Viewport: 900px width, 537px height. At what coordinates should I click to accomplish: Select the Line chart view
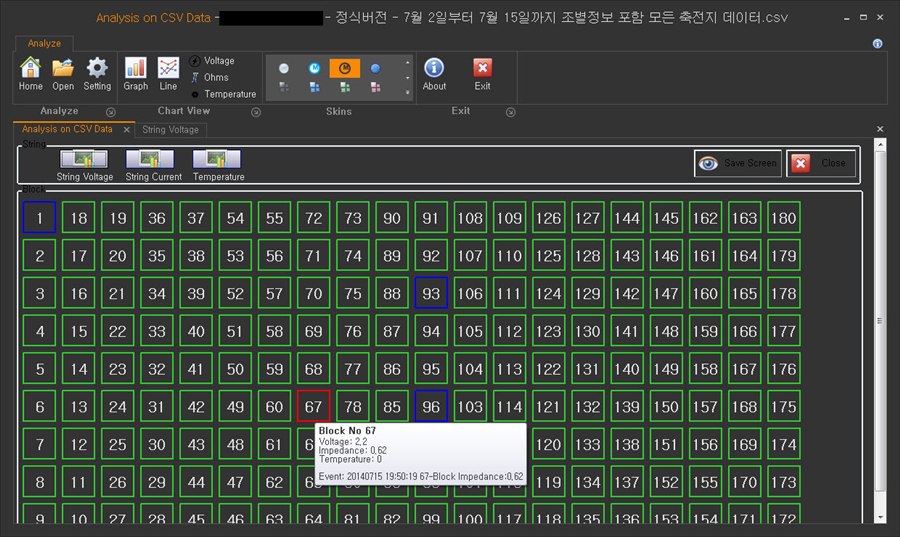(168, 74)
